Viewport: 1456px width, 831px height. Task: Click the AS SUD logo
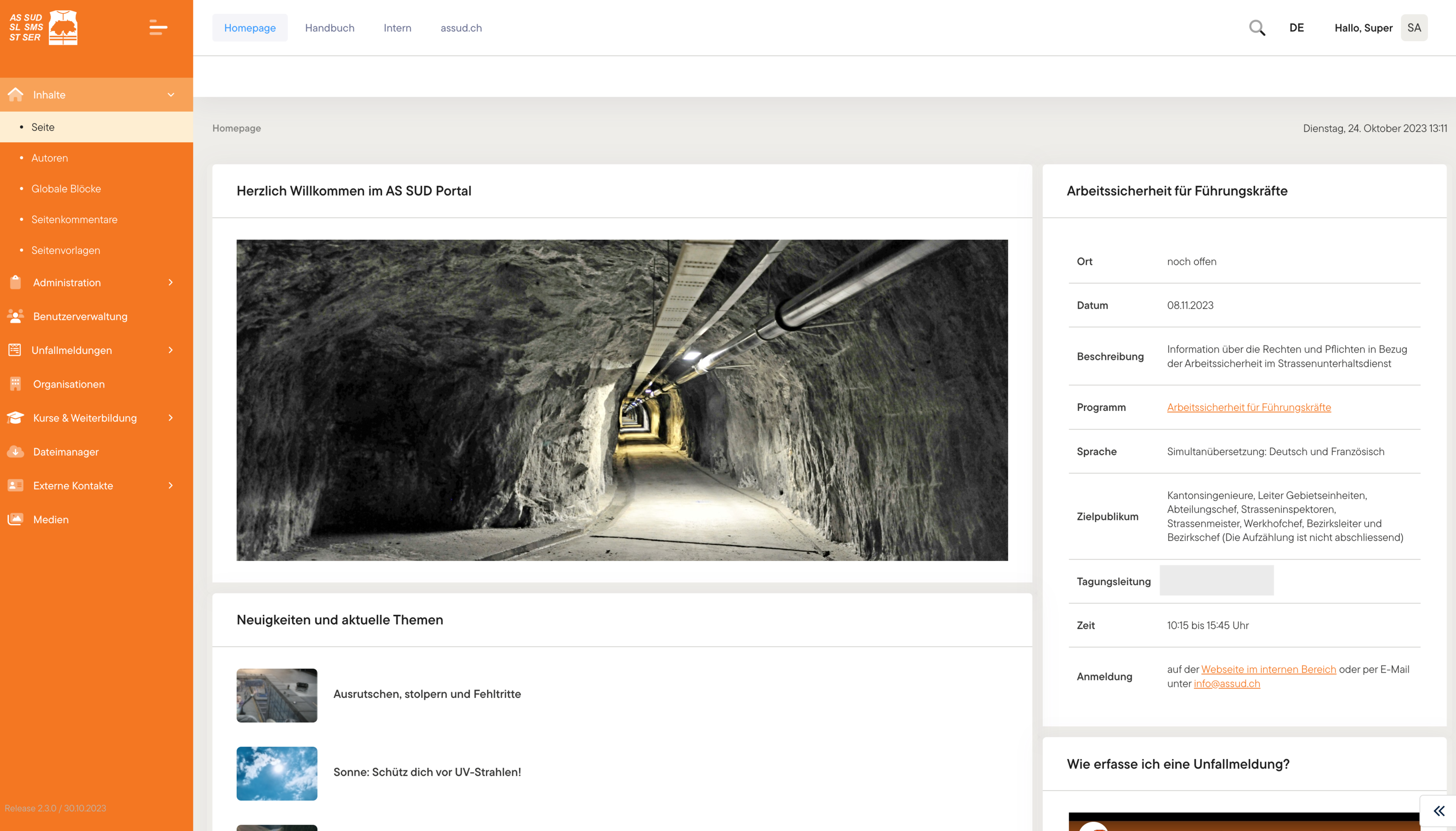click(x=43, y=27)
